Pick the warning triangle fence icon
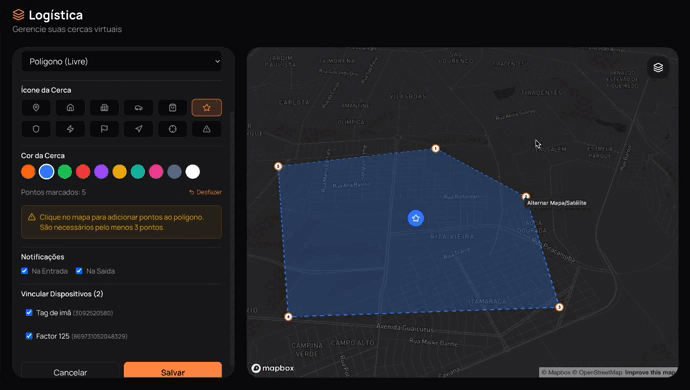The width and height of the screenshot is (690, 390). pyautogui.click(x=206, y=129)
